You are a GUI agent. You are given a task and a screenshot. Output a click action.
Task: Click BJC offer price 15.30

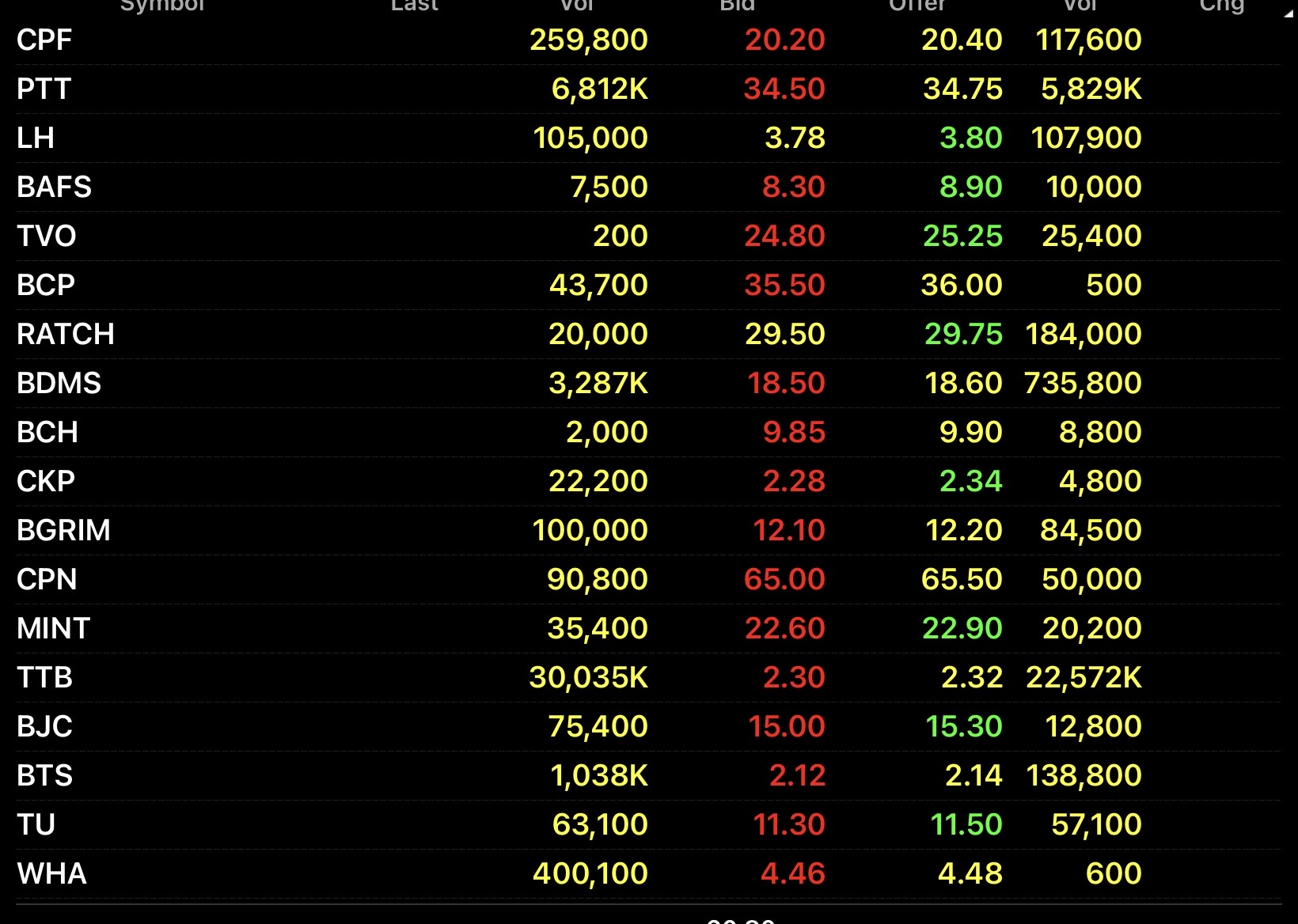964,726
